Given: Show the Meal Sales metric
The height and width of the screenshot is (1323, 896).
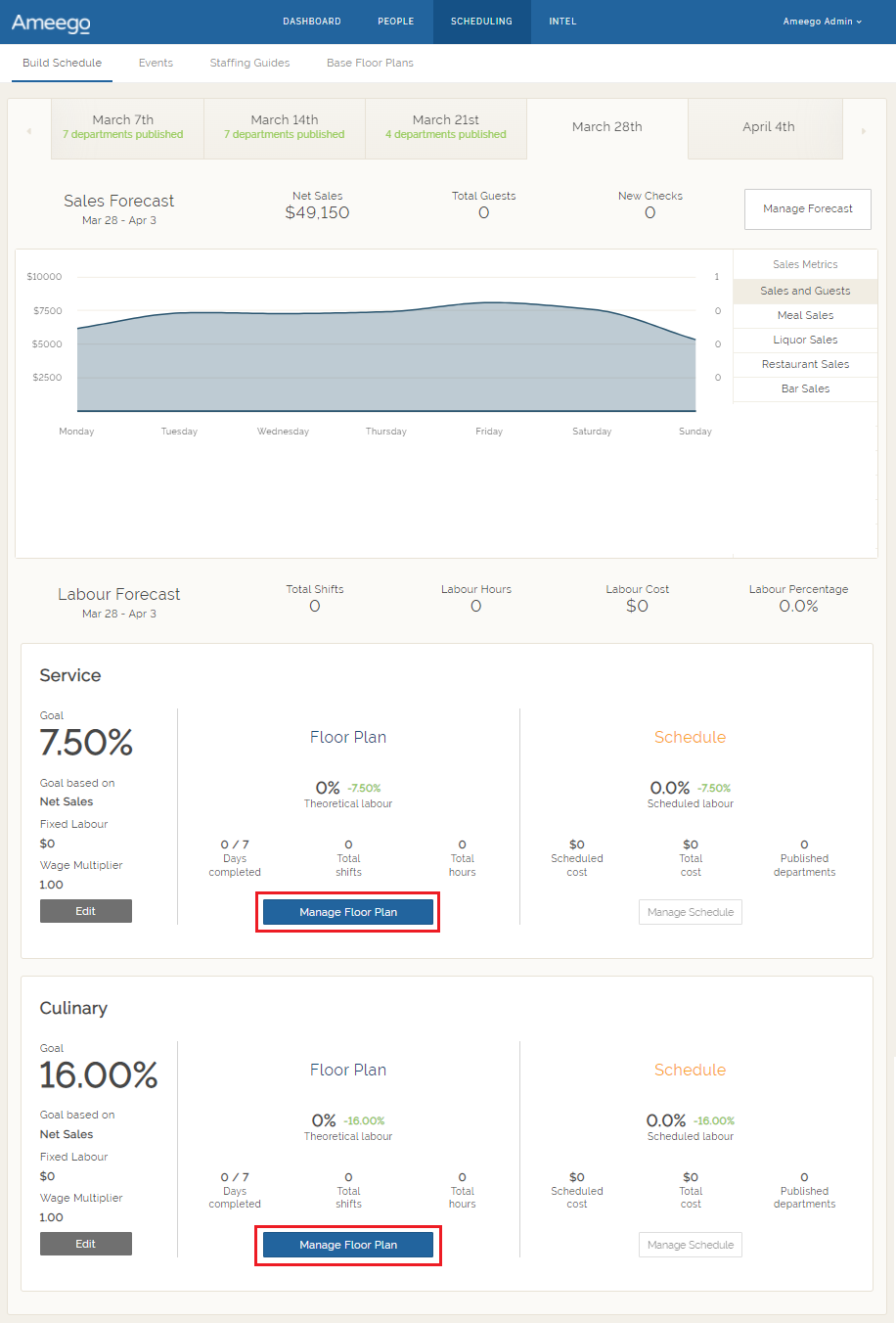Looking at the screenshot, I should [805, 315].
